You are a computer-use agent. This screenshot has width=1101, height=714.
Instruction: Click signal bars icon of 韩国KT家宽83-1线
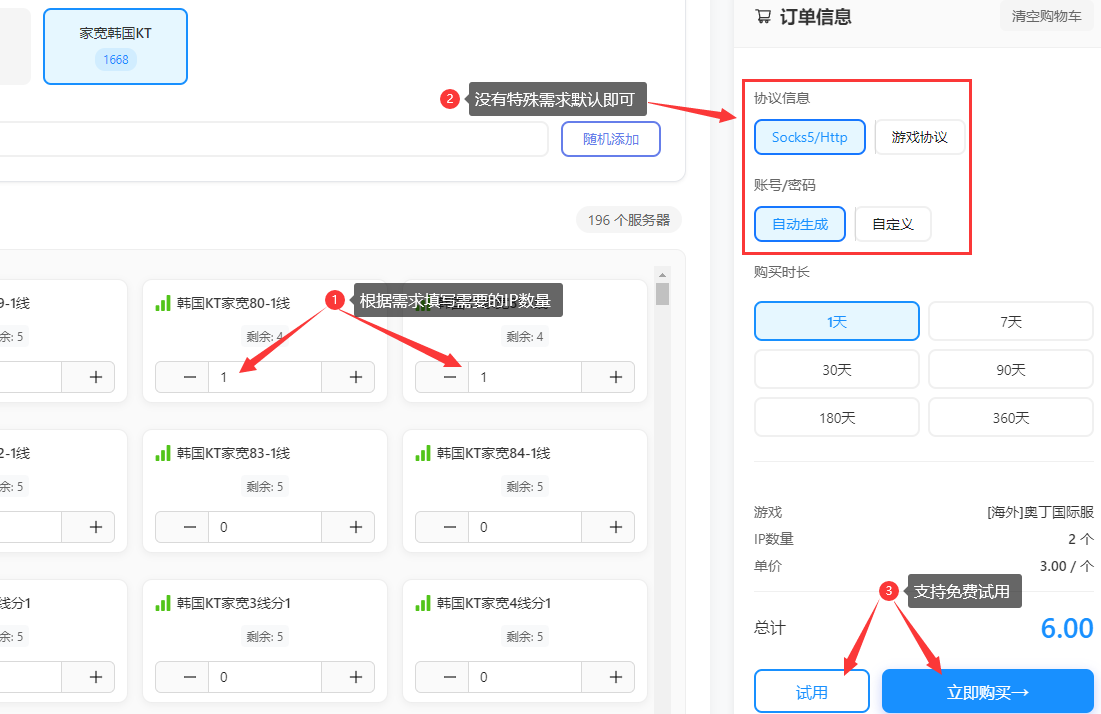163,454
